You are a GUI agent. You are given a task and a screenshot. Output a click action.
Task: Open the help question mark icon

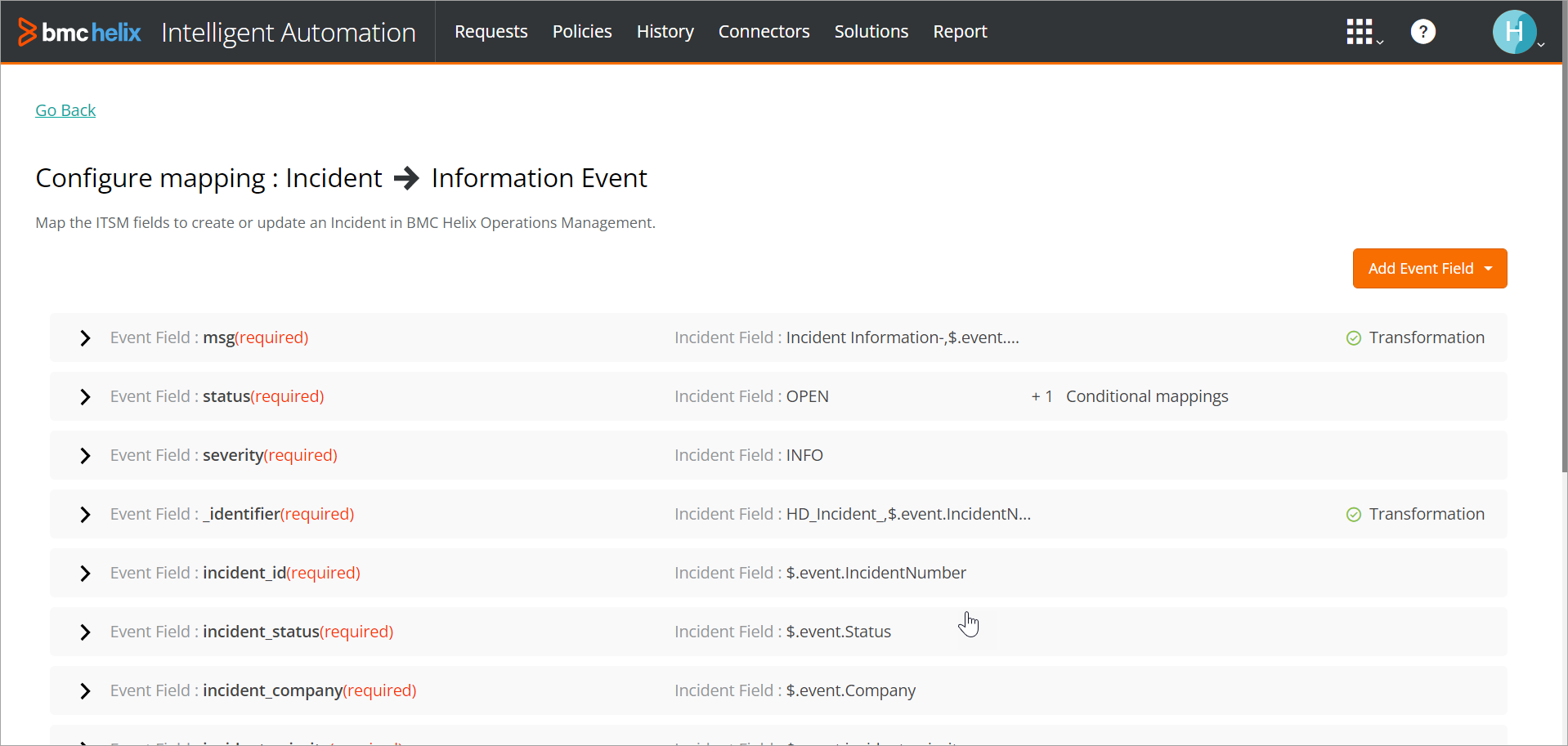tap(1423, 32)
